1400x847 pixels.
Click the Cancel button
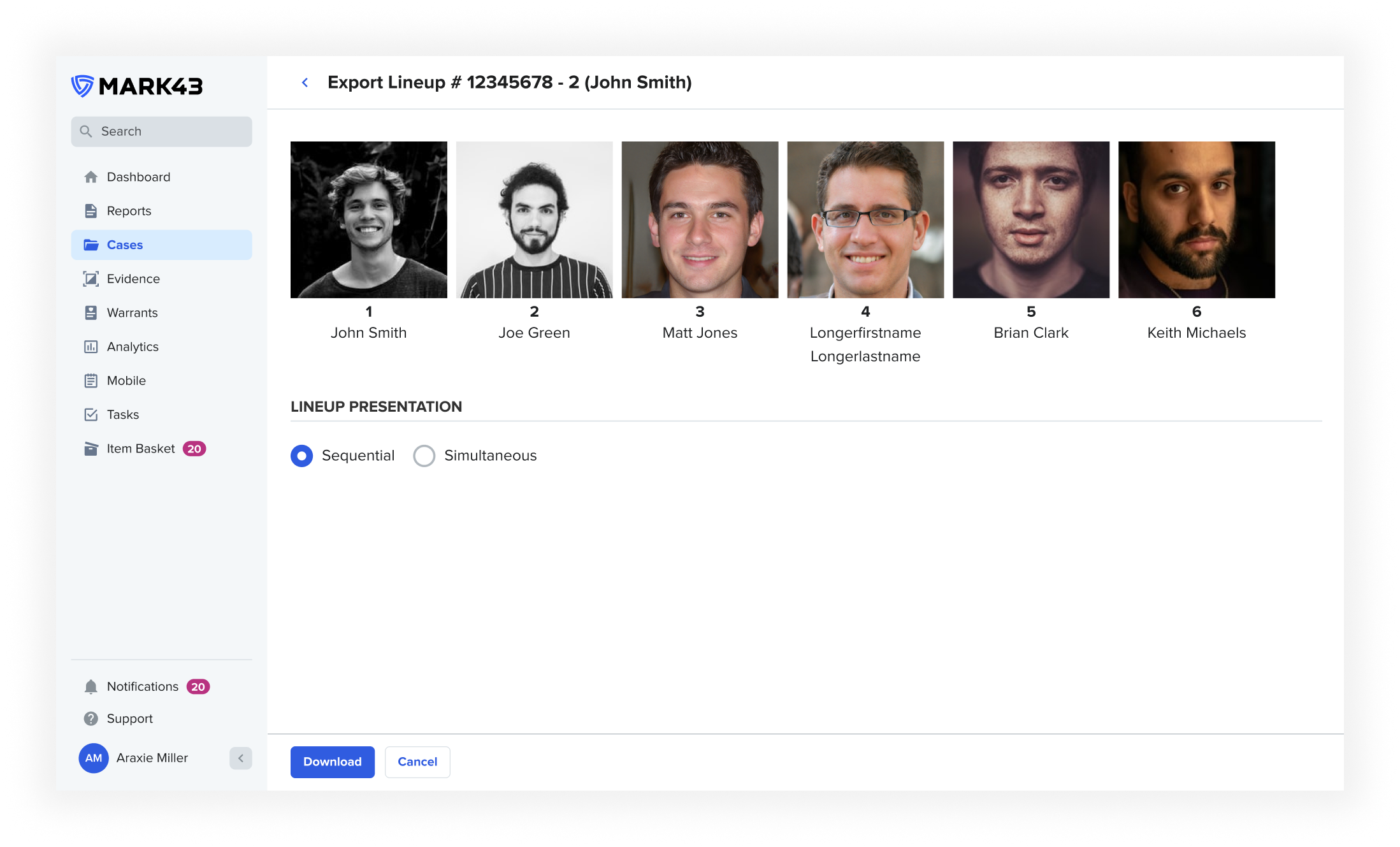417,762
